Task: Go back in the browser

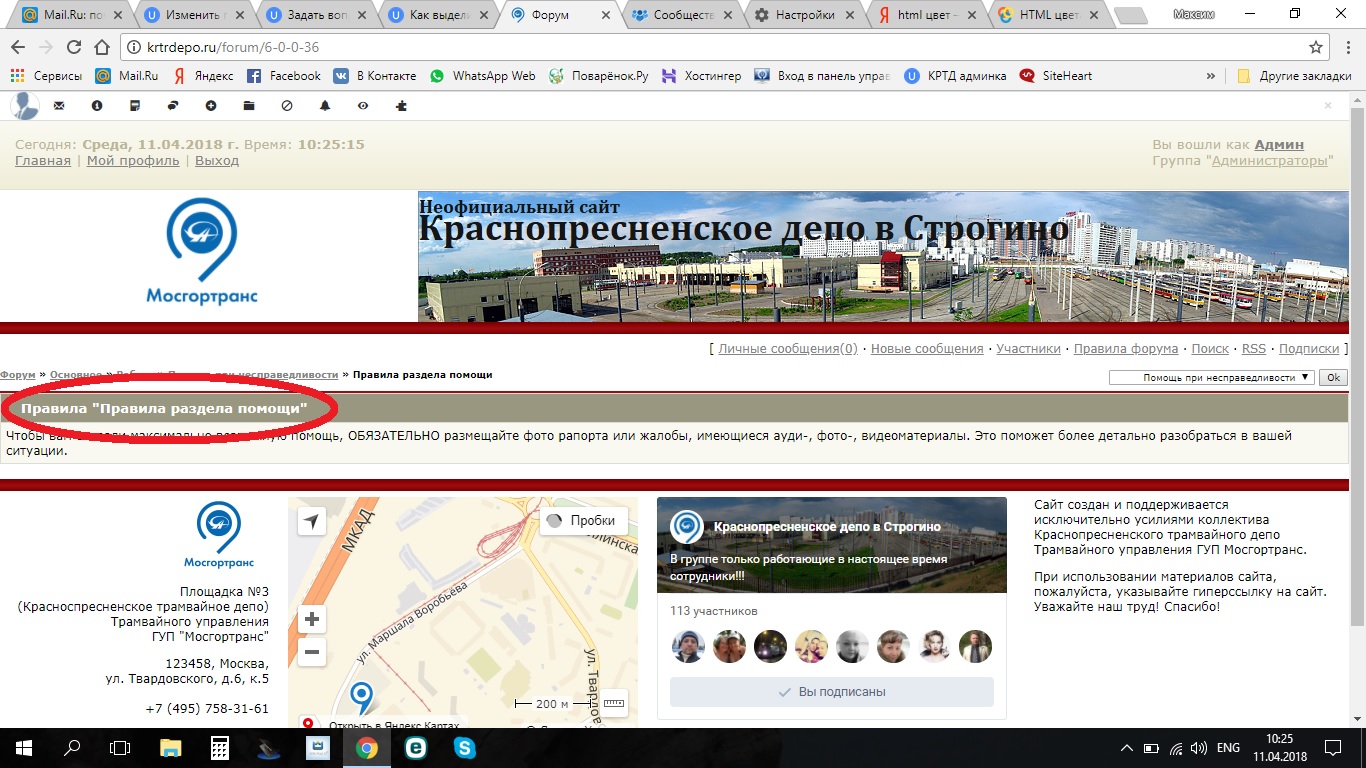Action: [x=18, y=47]
